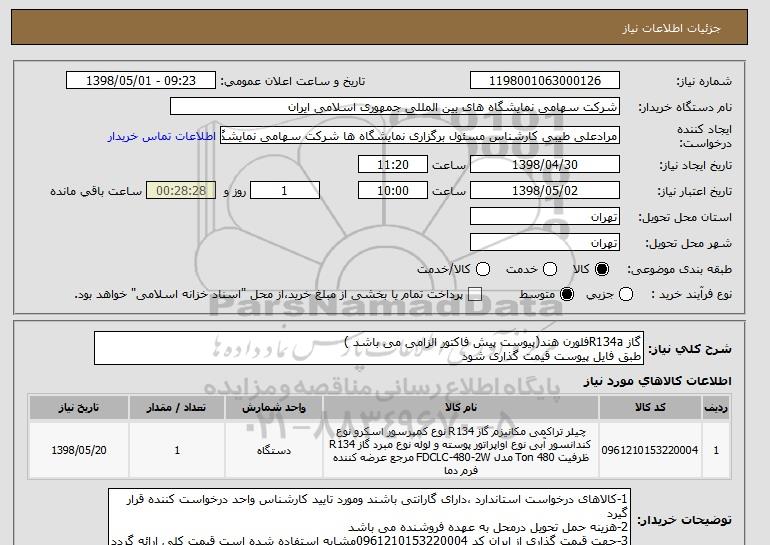Click the delivery city field تهران
Screen dimensions: 770x545
point(545,243)
